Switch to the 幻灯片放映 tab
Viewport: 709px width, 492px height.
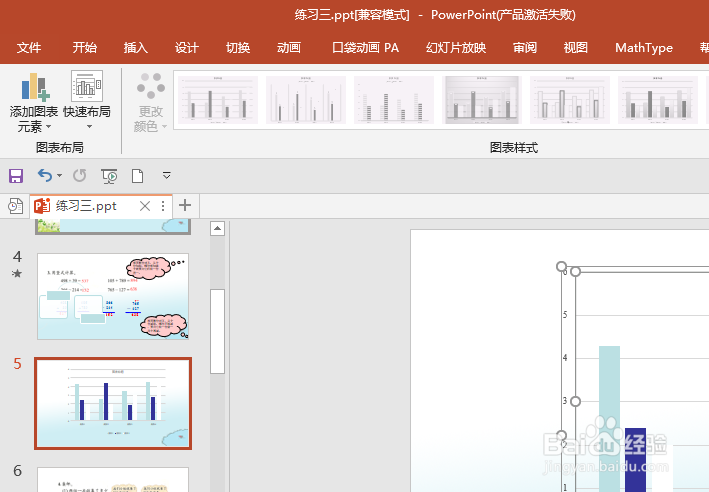pyautogui.click(x=456, y=47)
